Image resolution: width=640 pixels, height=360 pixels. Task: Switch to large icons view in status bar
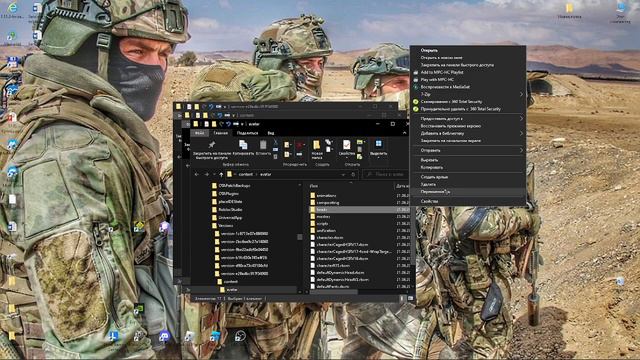(410, 298)
